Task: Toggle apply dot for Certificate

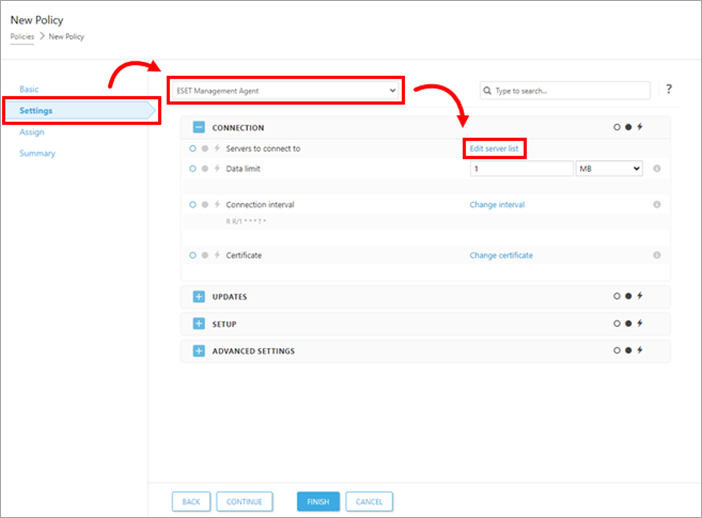Action: (x=205, y=255)
